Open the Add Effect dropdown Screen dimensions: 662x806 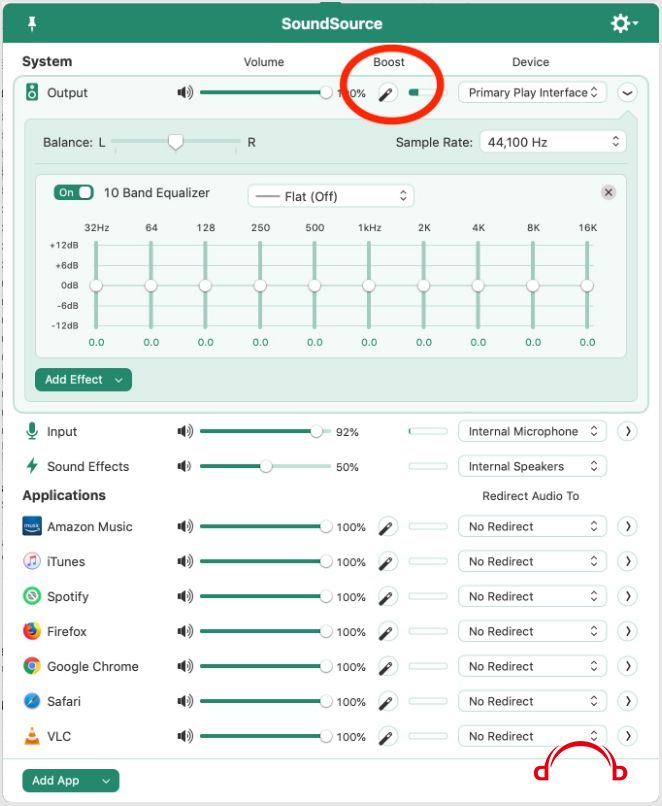[83, 379]
